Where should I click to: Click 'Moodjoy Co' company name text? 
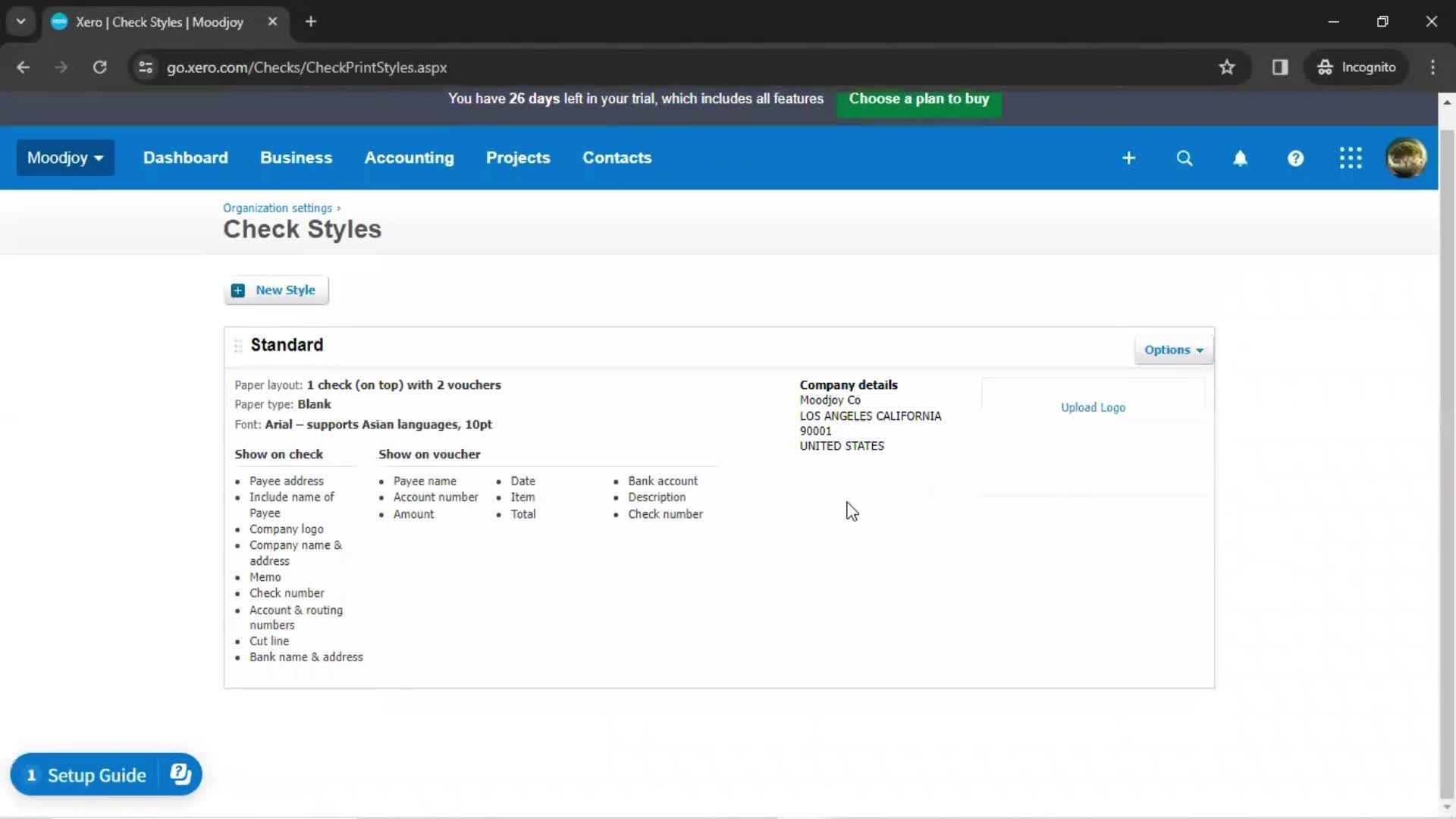point(830,400)
